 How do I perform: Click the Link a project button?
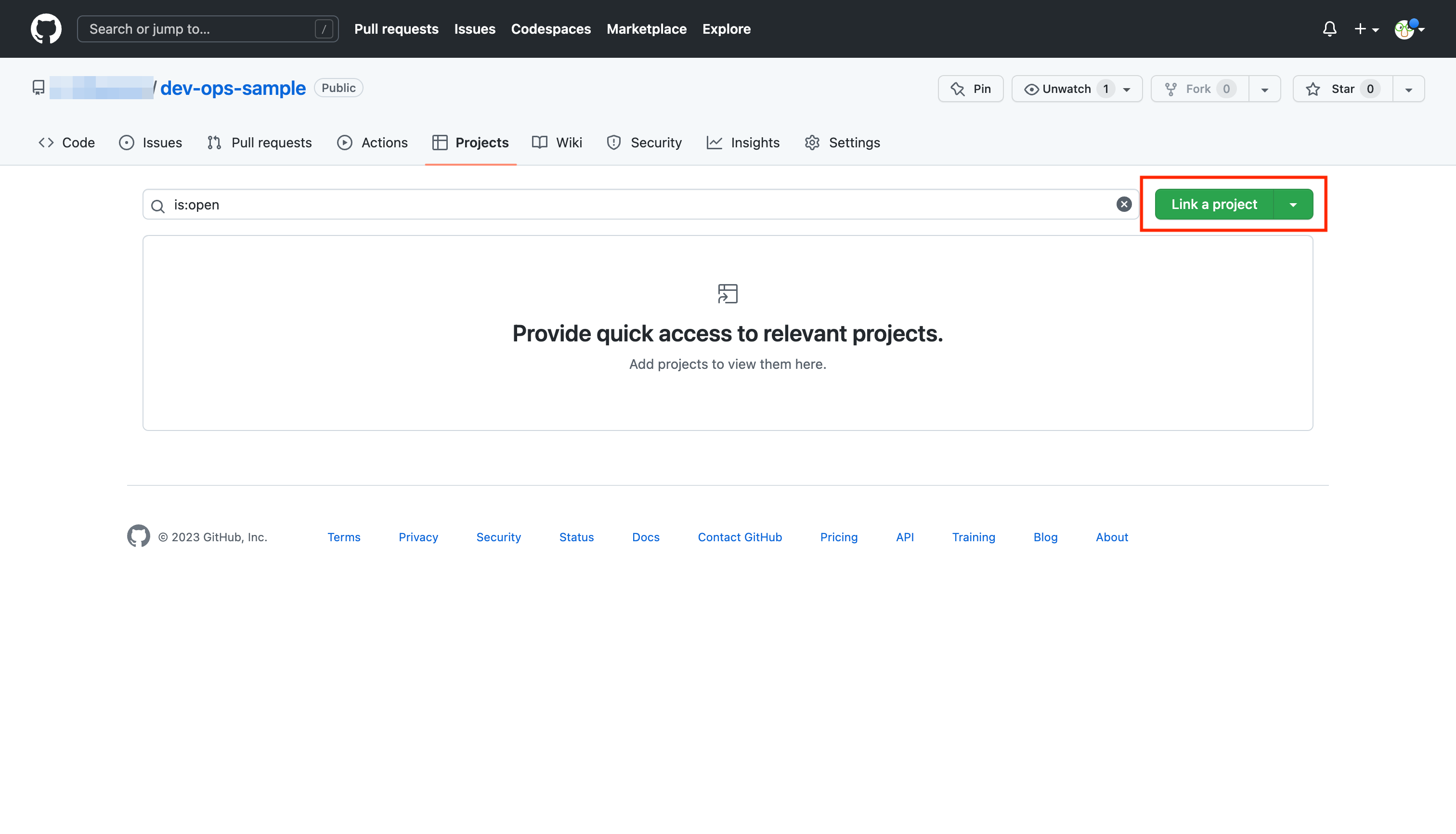click(1214, 205)
